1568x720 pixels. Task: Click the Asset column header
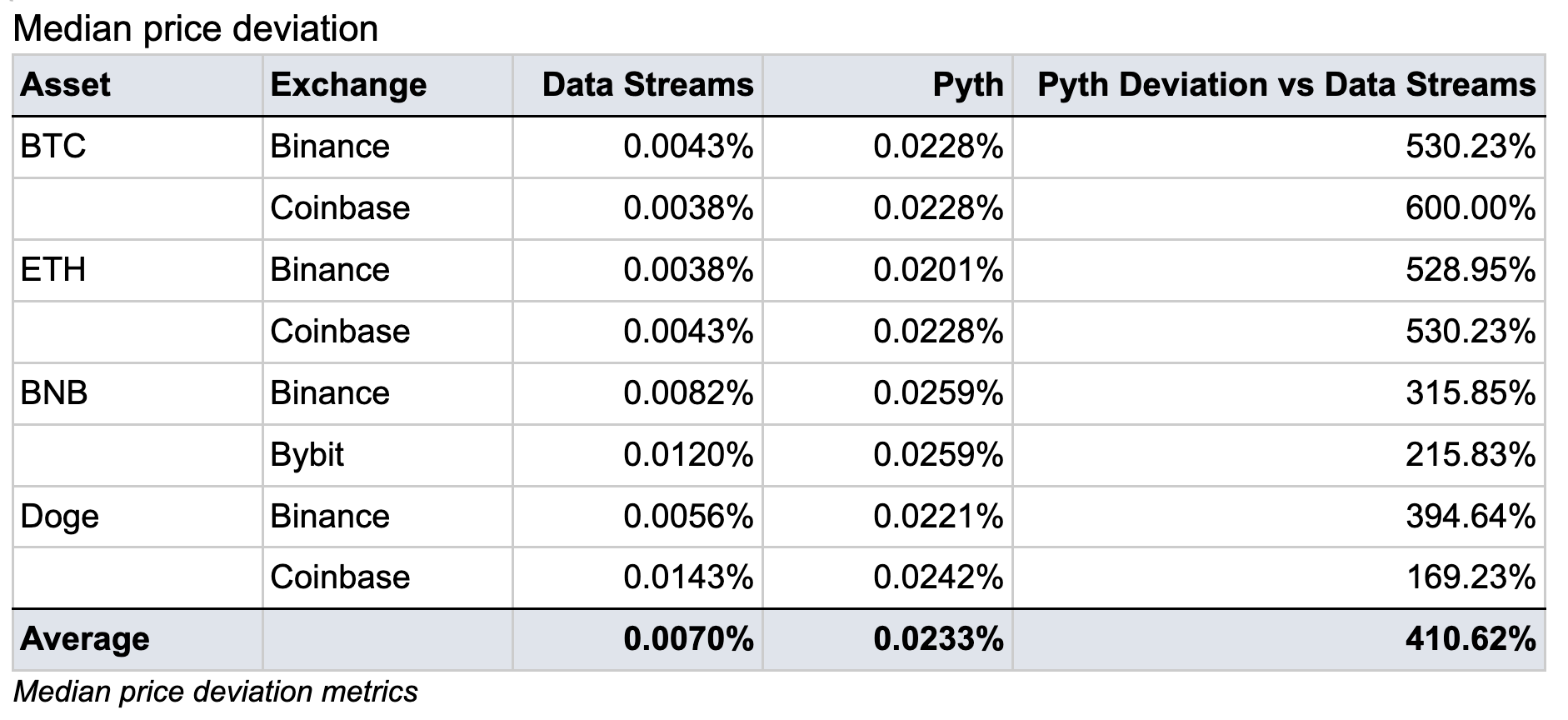65,85
